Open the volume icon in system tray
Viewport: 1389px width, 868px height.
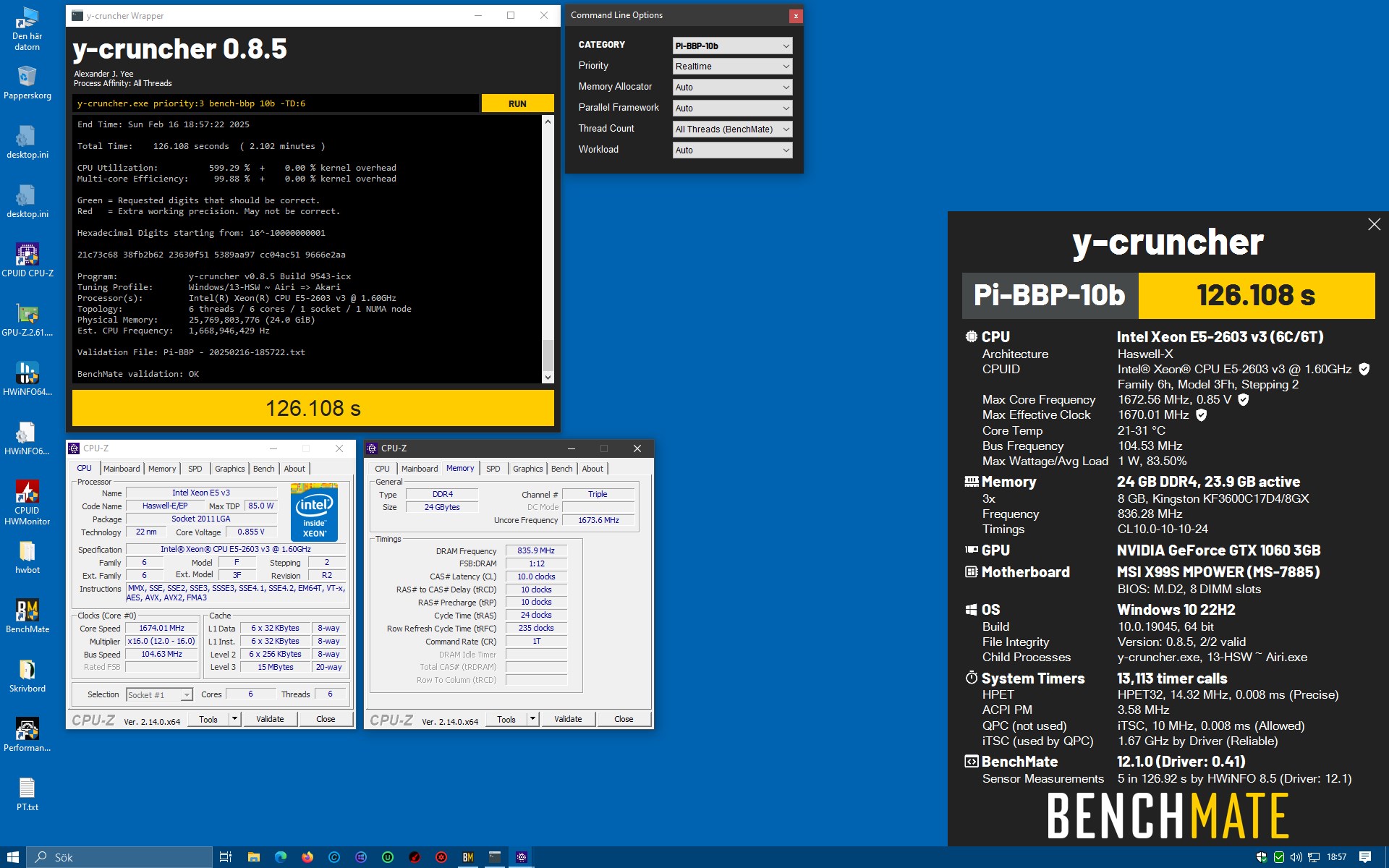pos(1296,857)
